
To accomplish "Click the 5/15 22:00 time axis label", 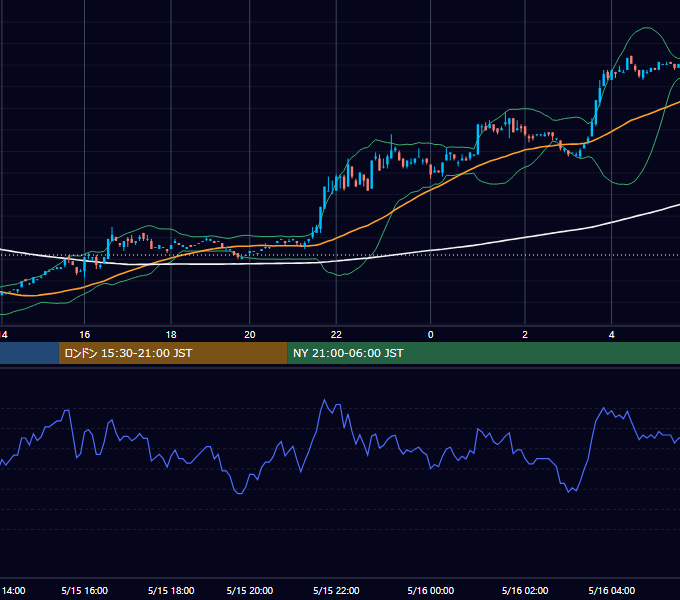I will [336, 590].
